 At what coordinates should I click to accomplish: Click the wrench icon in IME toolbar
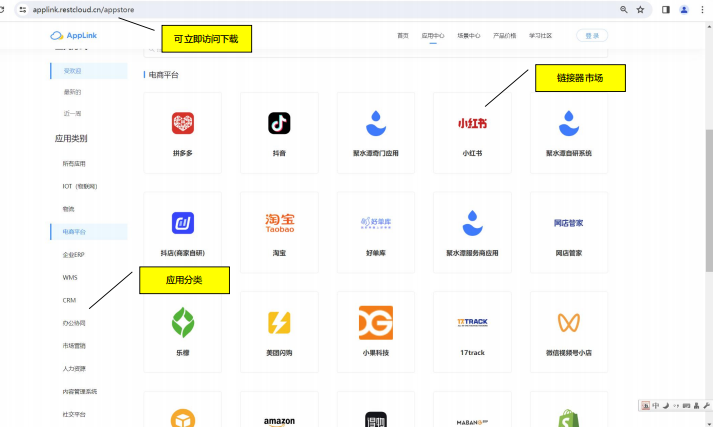pyautogui.click(x=707, y=406)
